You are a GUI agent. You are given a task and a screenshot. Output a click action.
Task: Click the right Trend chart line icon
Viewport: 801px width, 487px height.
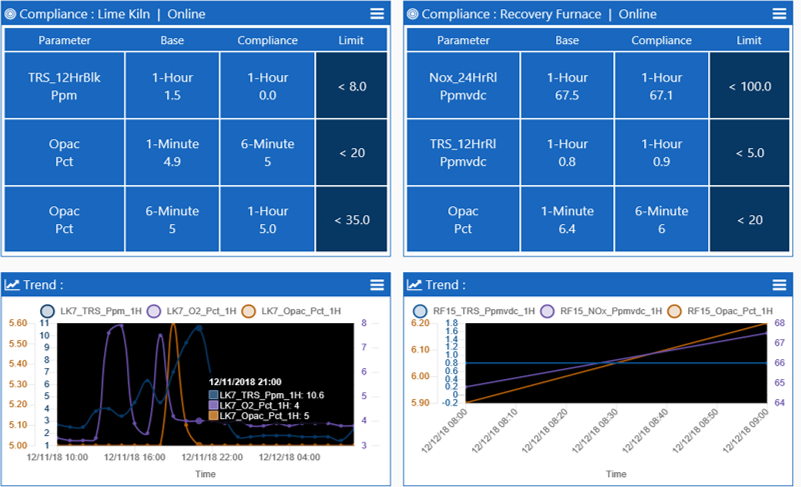(413, 285)
